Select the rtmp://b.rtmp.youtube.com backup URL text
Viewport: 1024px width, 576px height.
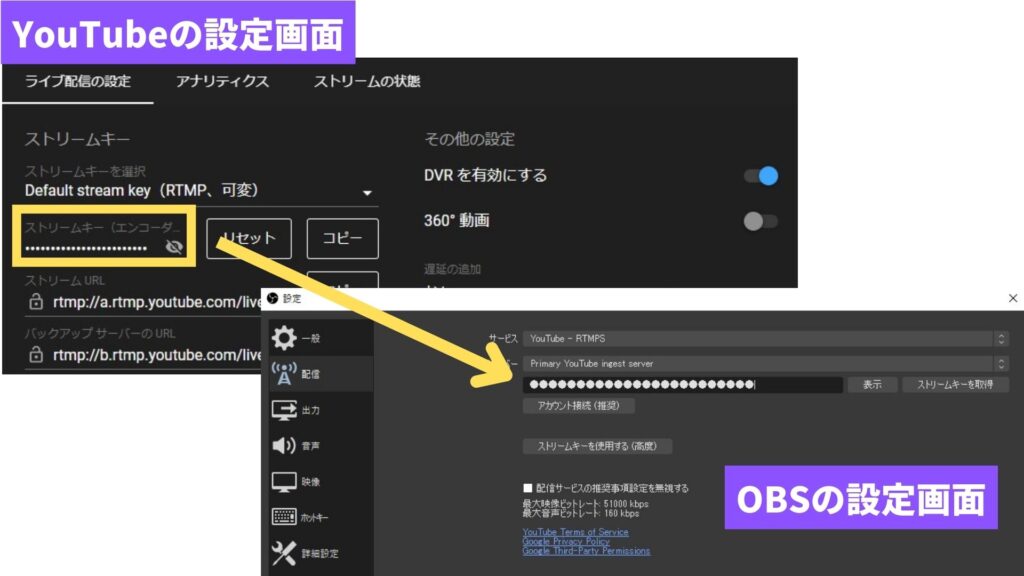coord(157,355)
